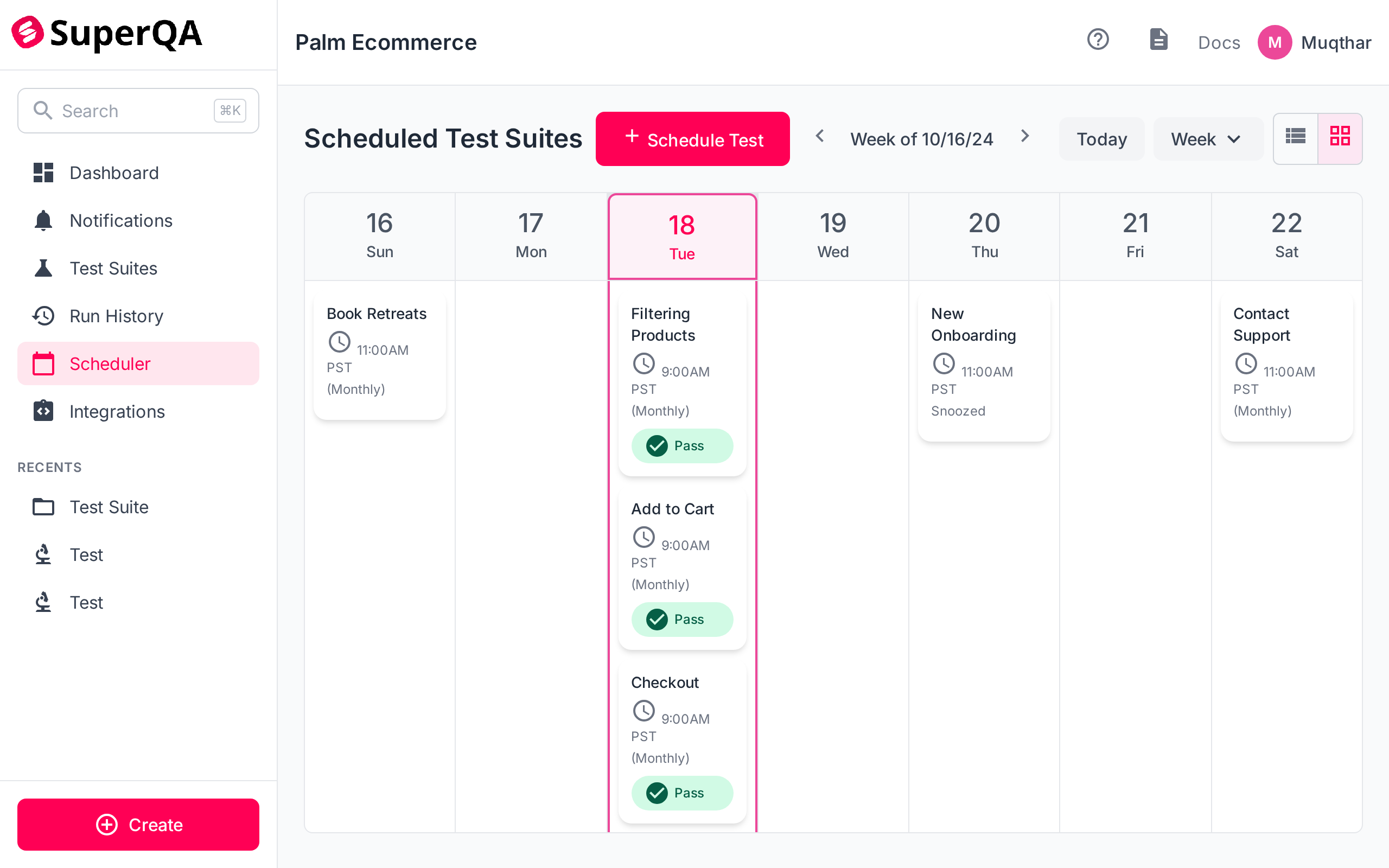Click the help question mark icon
The image size is (1389, 868).
[1098, 39]
